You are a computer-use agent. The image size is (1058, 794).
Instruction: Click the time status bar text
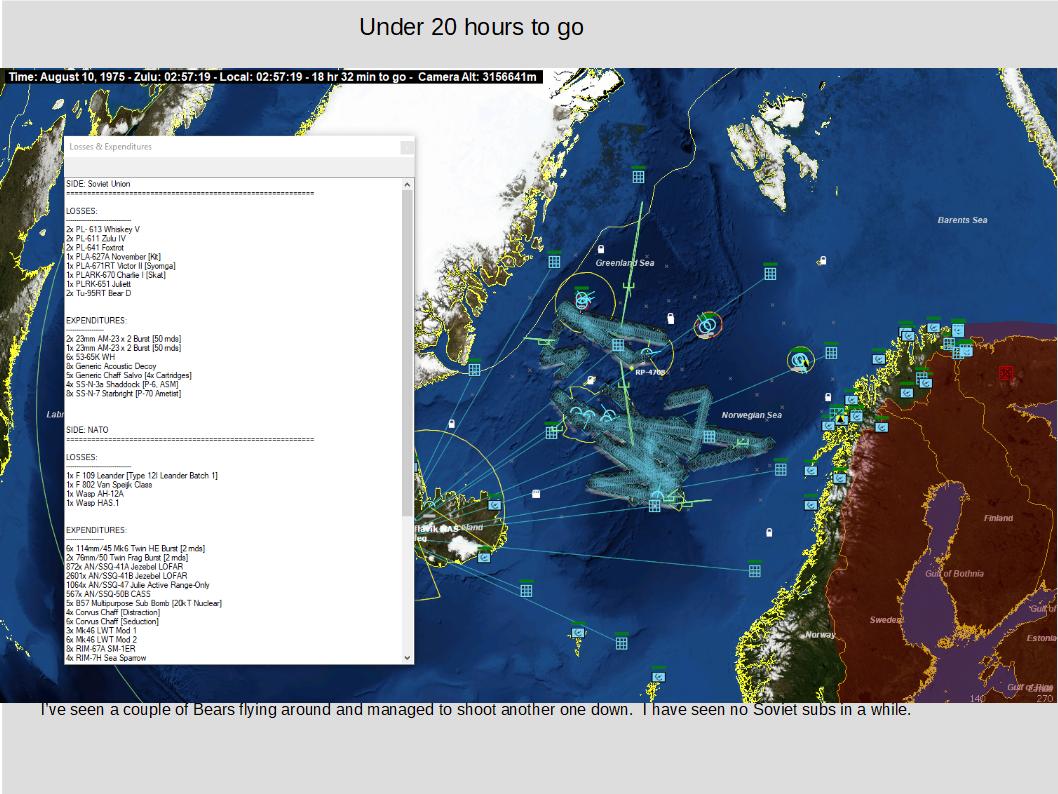pos(273,77)
